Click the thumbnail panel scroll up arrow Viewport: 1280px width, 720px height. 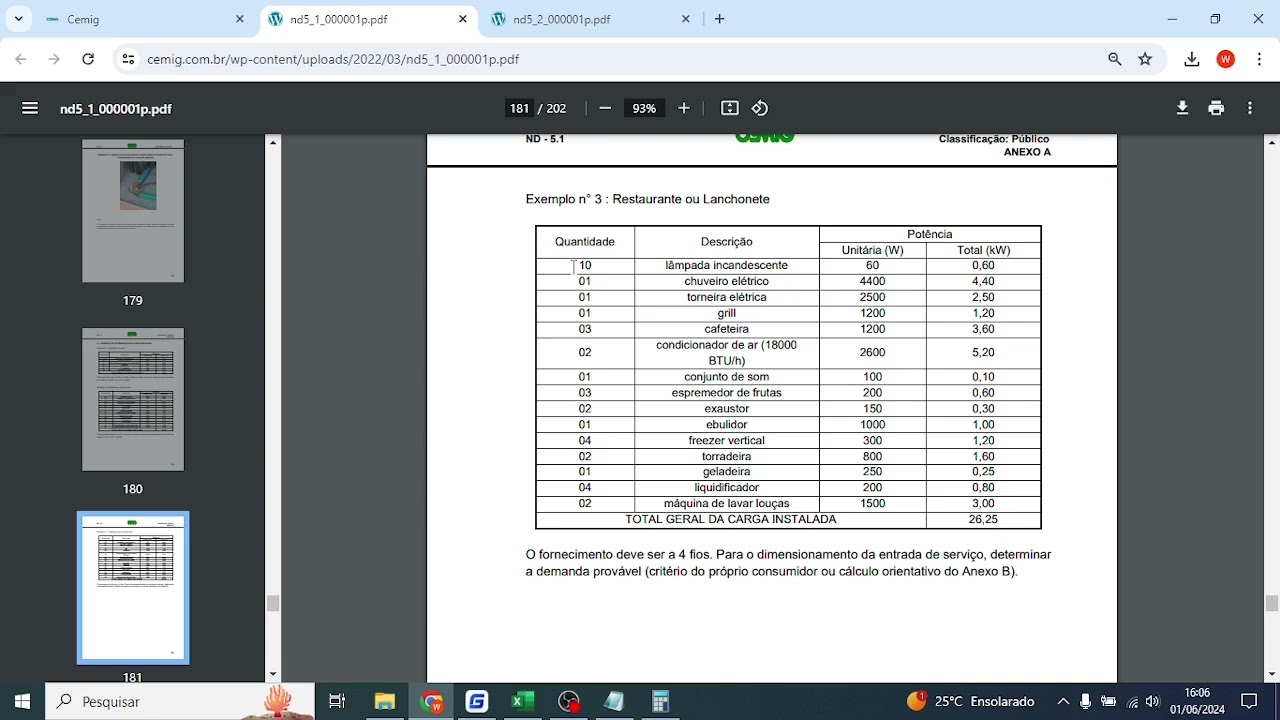[x=273, y=143]
